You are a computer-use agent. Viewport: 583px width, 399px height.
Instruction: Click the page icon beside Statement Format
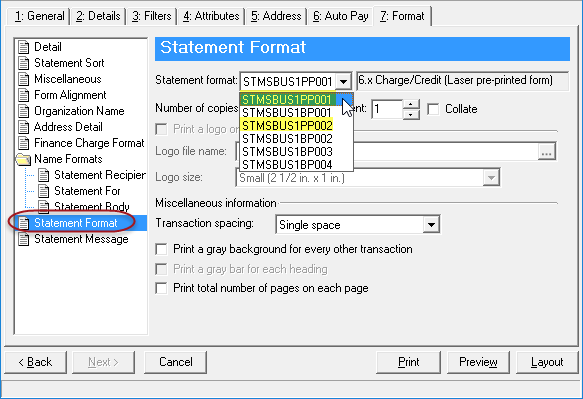pyautogui.click(x=23, y=223)
